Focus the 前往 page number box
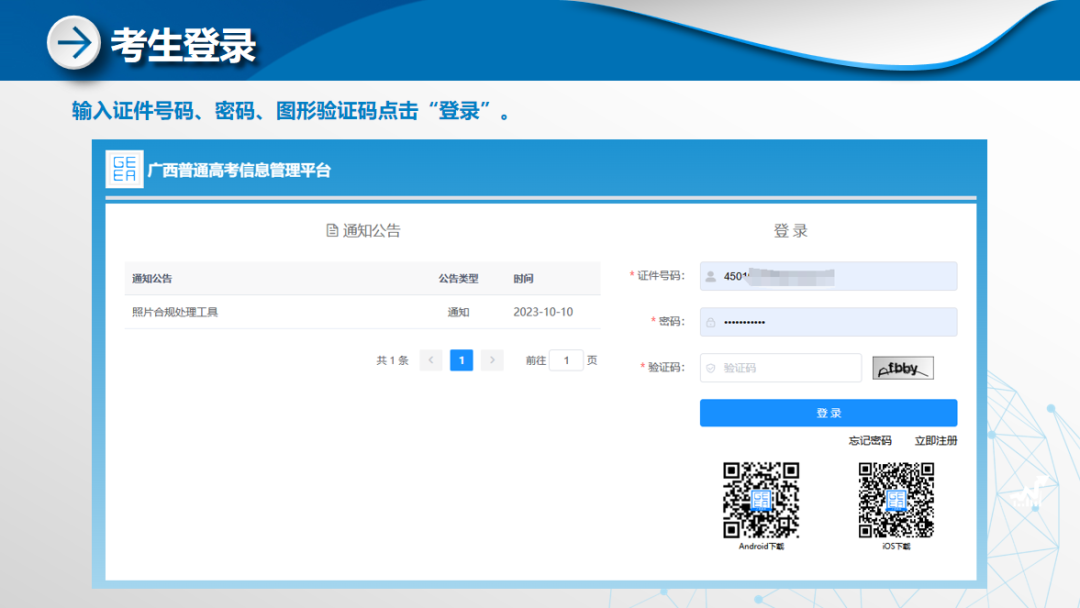Image resolution: width=1080 pixels, height=608 pixels. click(566, 360)
